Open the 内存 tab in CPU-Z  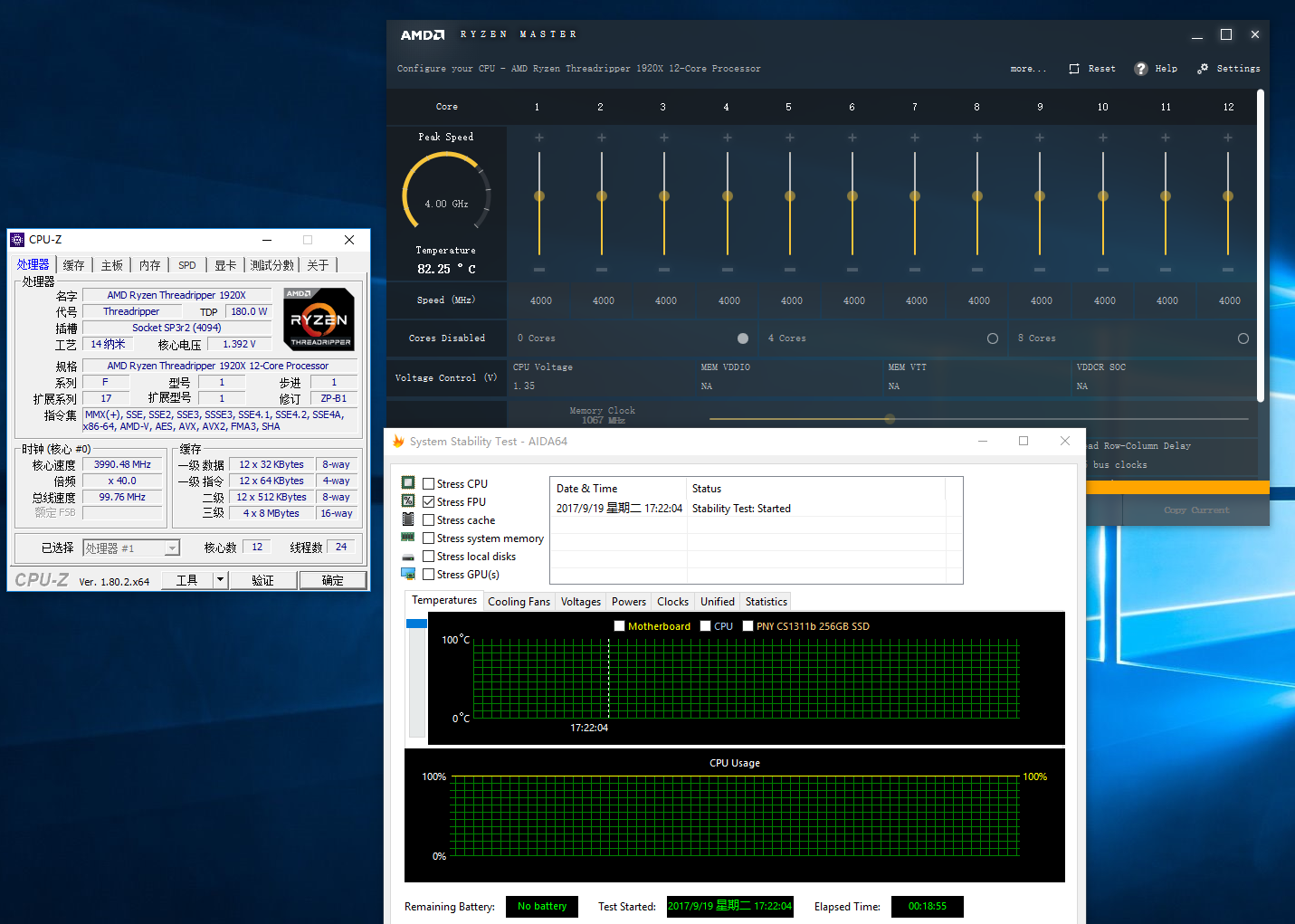tap(150, 265)
